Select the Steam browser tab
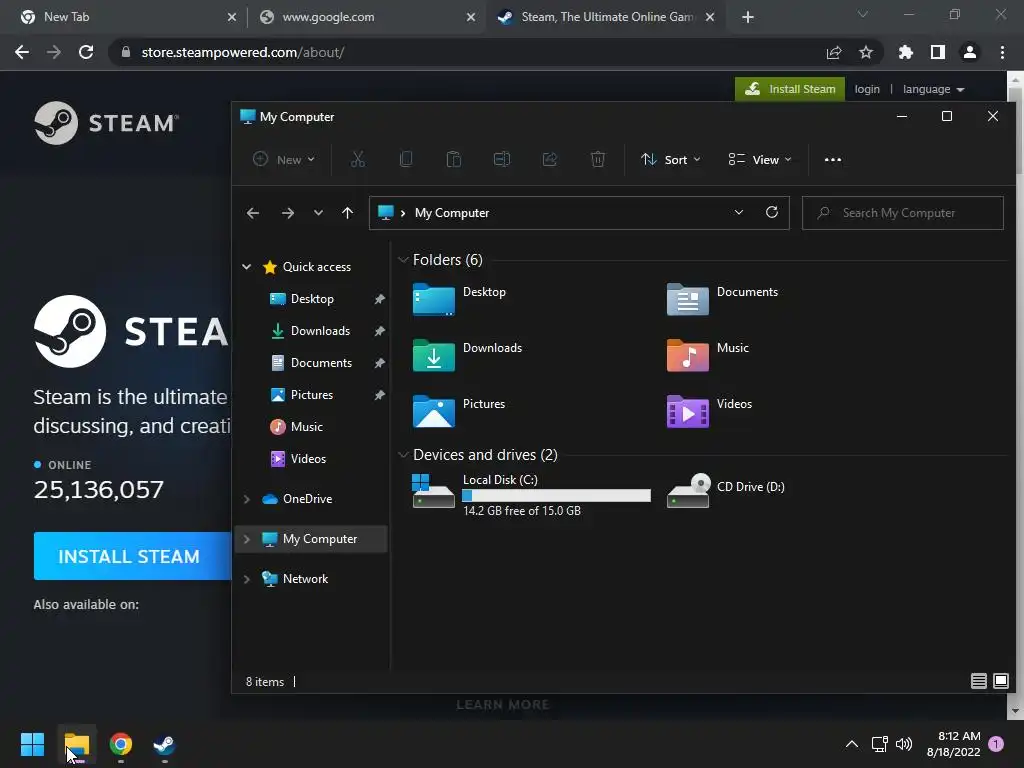 [x=605, y=17]
